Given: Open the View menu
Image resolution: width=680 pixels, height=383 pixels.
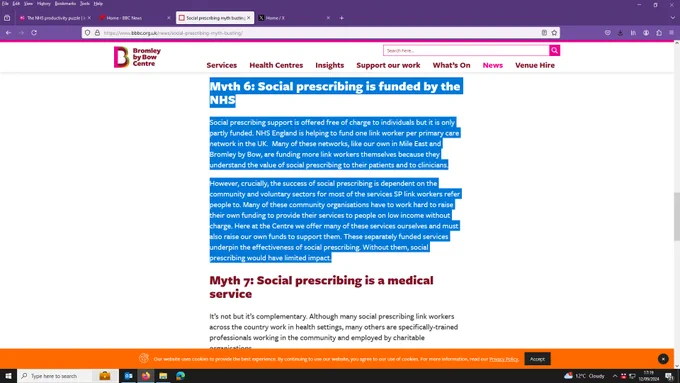Looking at the screenshot, I should coord(28,3).
